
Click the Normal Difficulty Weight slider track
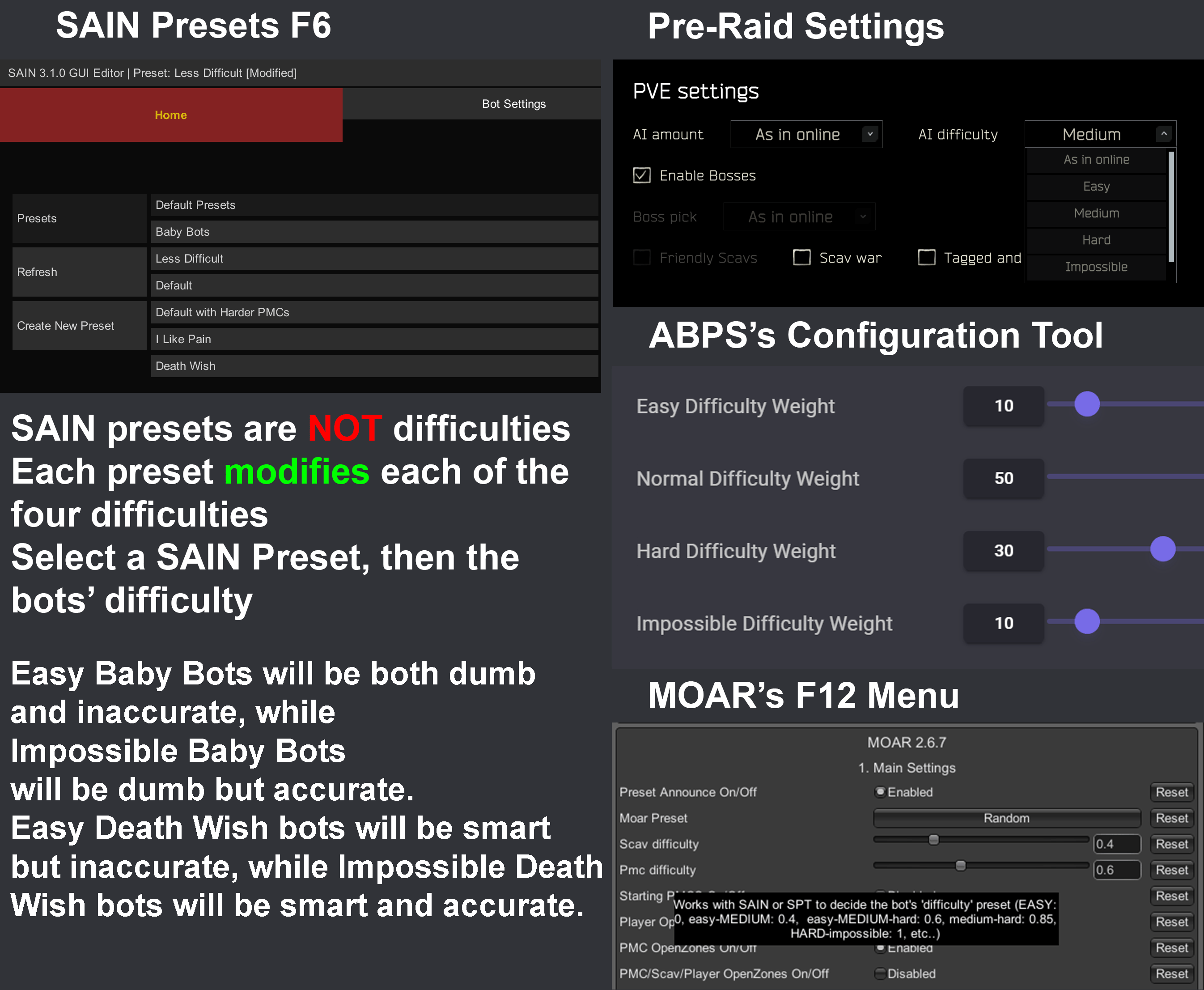[x=1125, y=476]
